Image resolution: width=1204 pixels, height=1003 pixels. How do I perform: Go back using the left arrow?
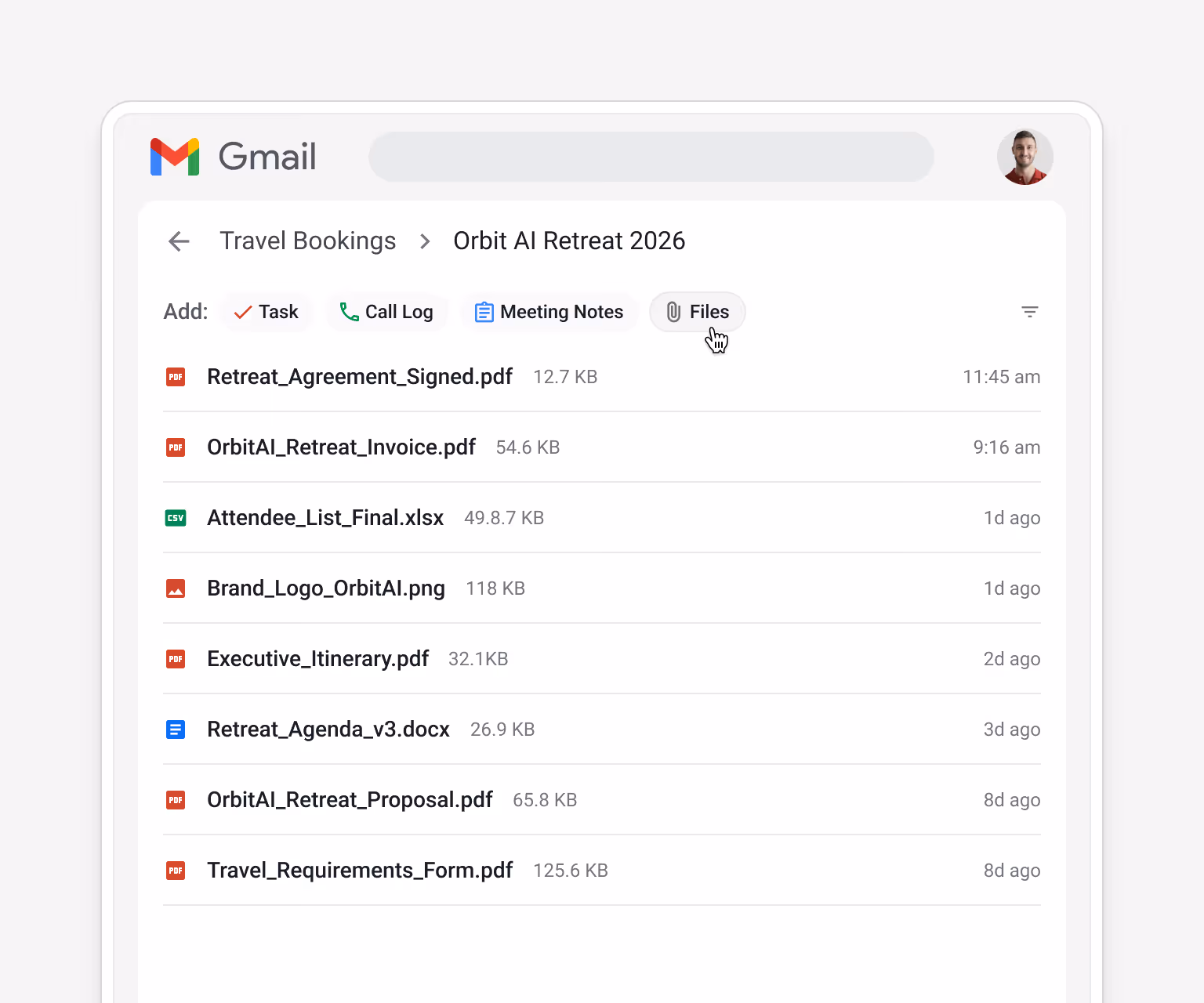pyautogui.click(x=180, y=241)
